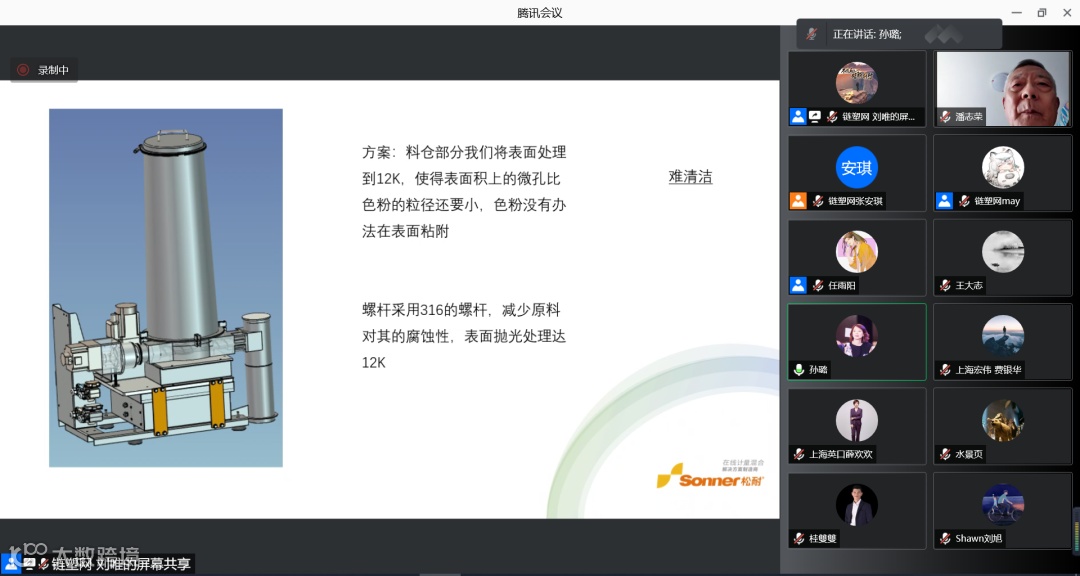Click the 链塑网张安琪 name label

(855, 201)
